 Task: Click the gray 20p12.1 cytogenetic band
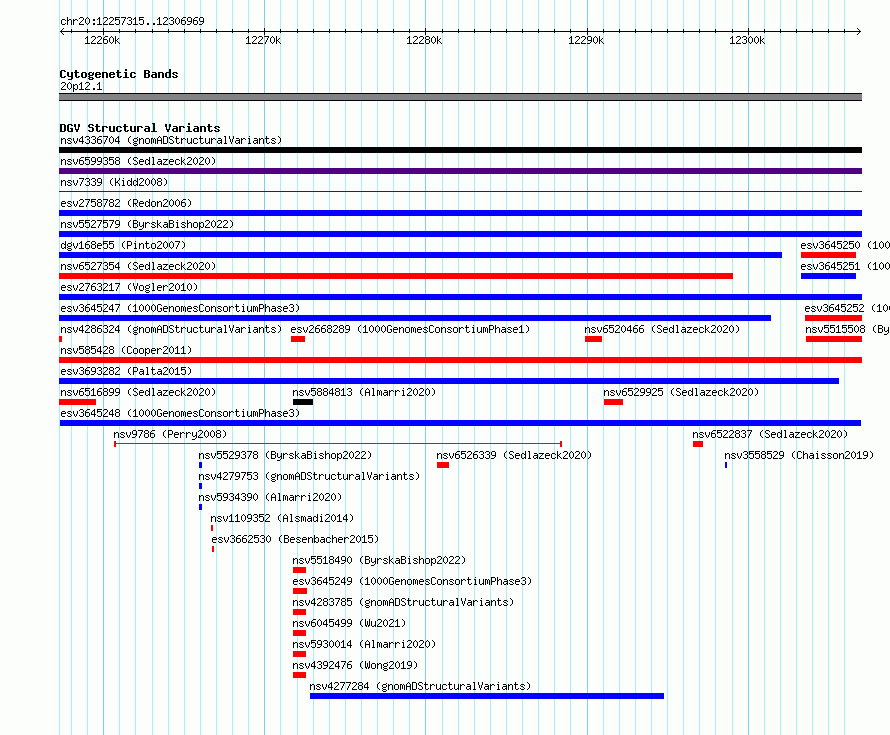click(x=460, y=97)
